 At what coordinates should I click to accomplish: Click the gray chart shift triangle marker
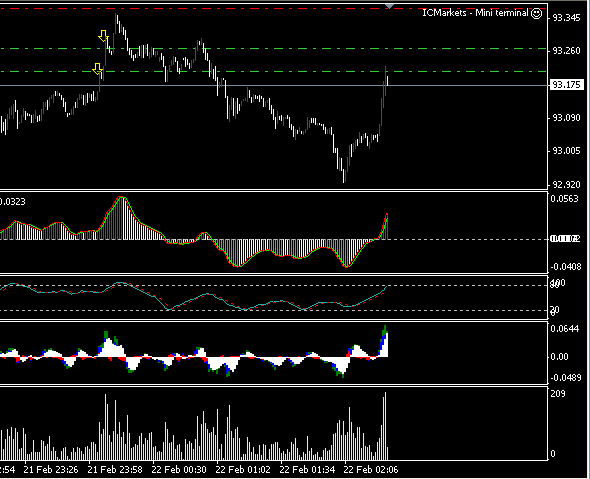click(x=389, y=6)
